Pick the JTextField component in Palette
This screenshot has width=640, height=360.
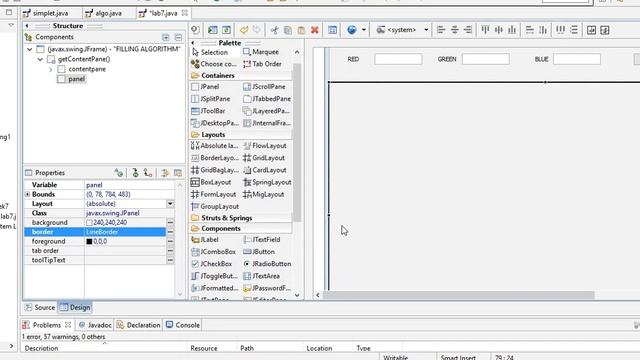[262, 240]
